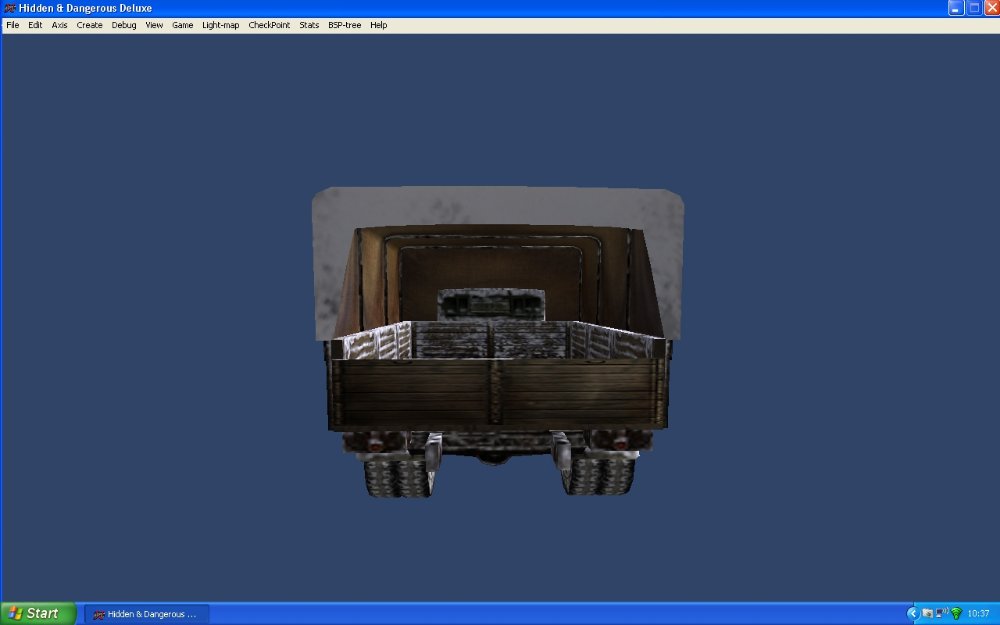
Task: Maximize the Hidden & Dangerous Deluxe window
Action: point(974,8)
